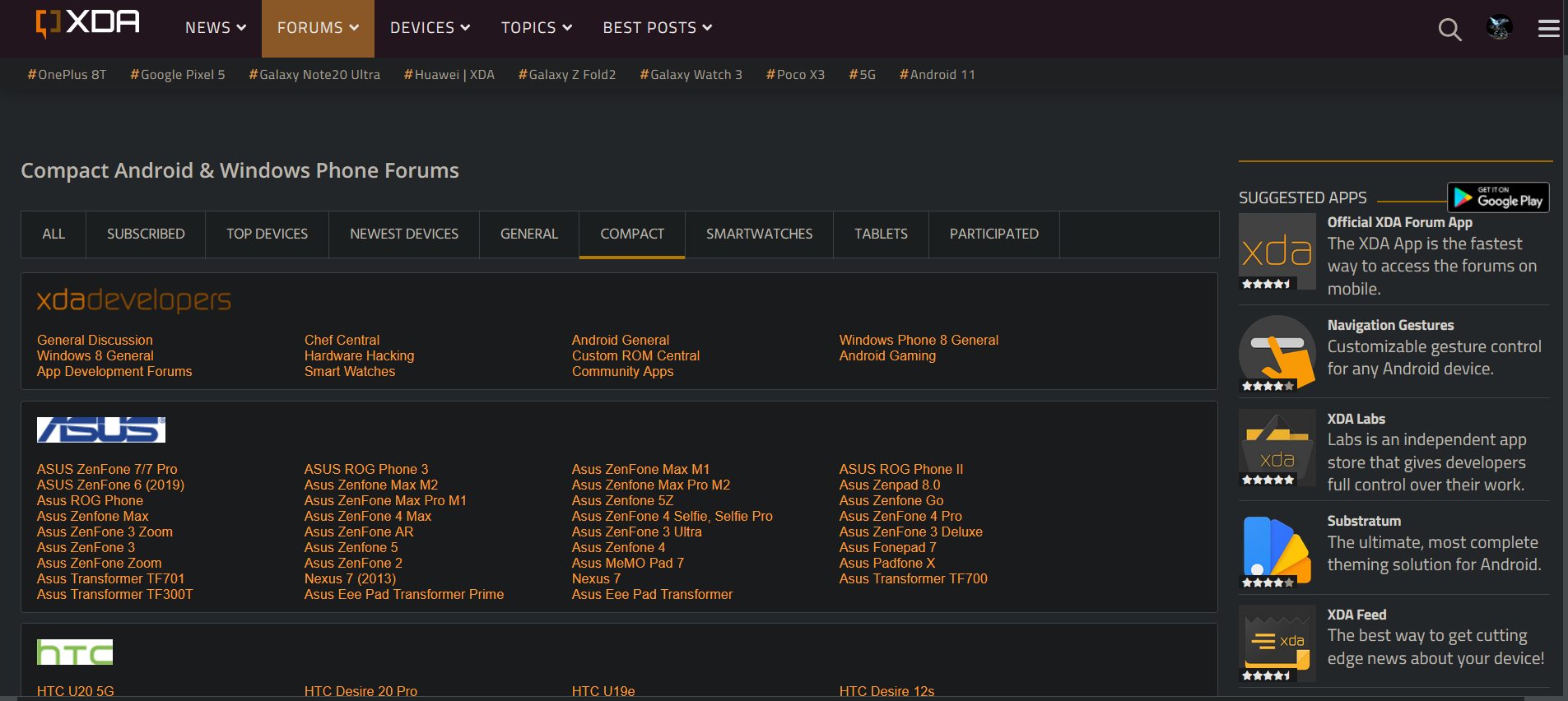
Task: Open HTC Desire 20 Pro forum
Action: [361, 691]
